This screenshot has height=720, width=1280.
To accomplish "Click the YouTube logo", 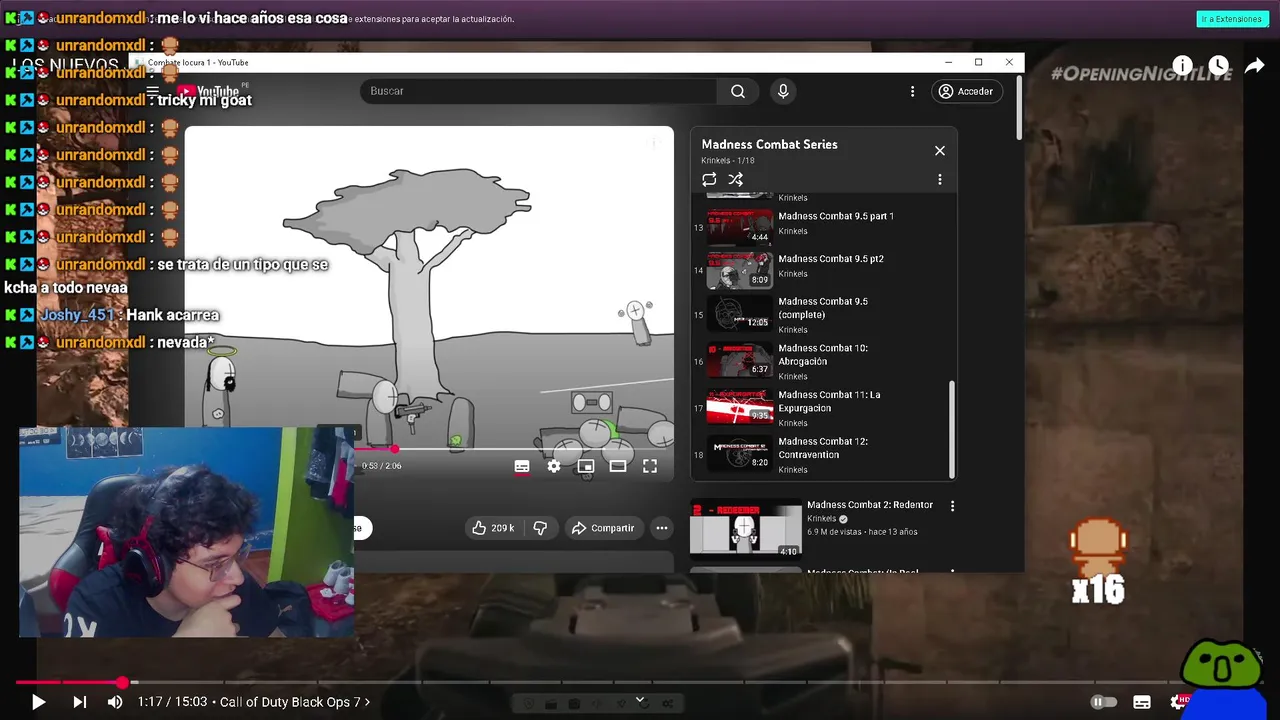I will [x=208, y=91].
